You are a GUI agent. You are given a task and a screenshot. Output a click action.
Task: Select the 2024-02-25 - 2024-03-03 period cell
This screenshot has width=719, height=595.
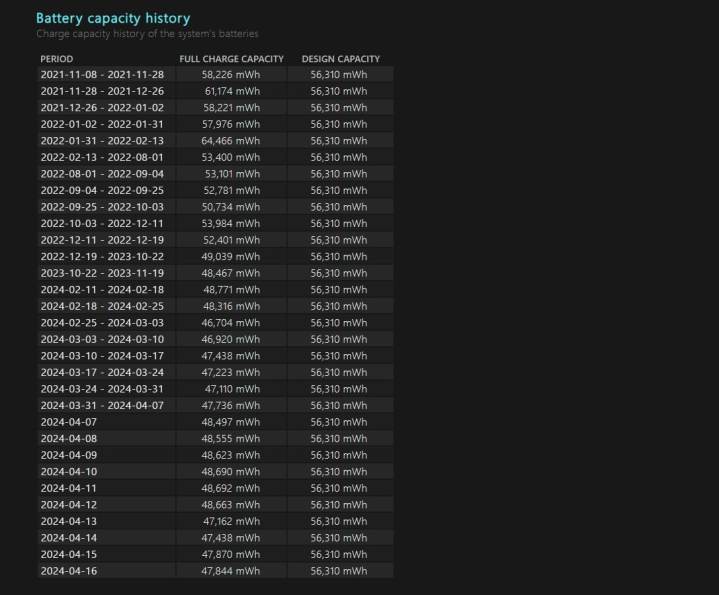(102, 322)
